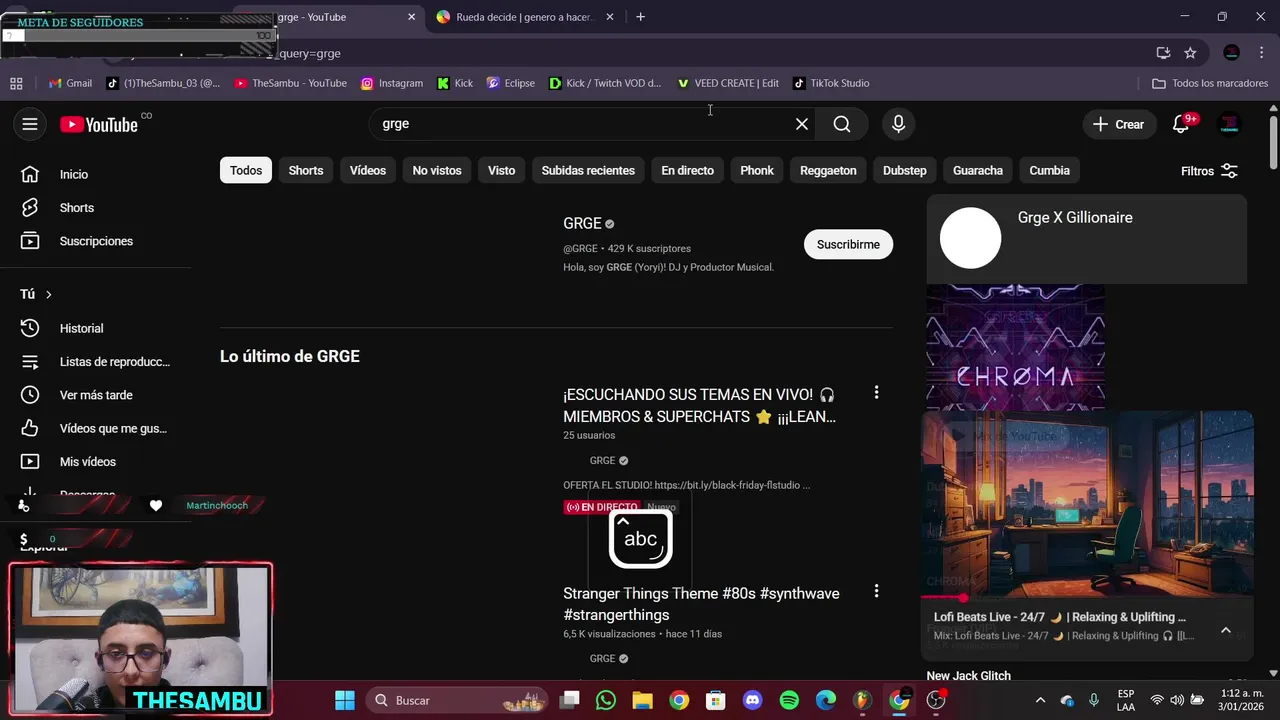The height and width of the screenshot is (720, 1280).
Task: Select the Dubstep filter chip
Action: pyautogui.click(x=905, y=170)
